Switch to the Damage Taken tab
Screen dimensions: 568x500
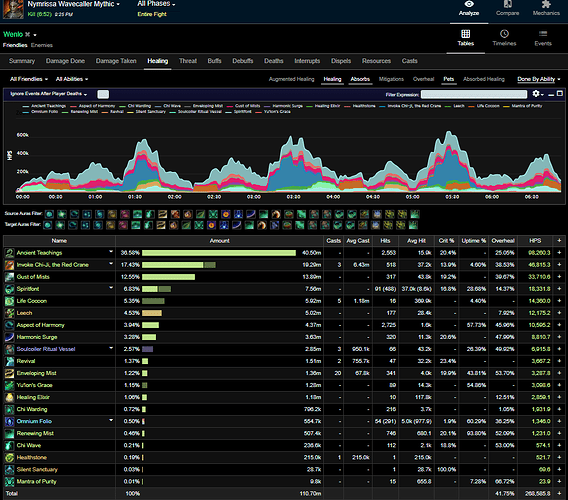(x=116, y=61)
